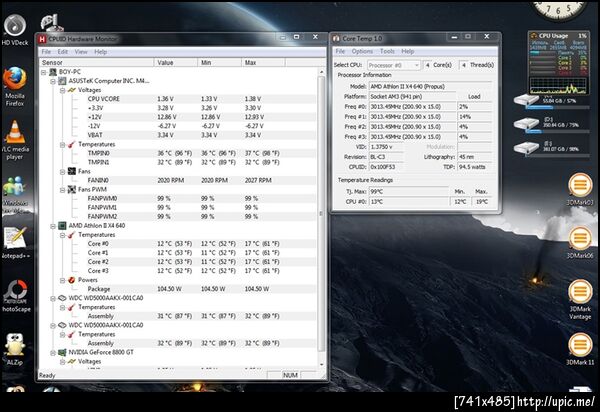Click the Core Temp title bar icon
This screenshot has width=600, height=412.
coord(336,38)
